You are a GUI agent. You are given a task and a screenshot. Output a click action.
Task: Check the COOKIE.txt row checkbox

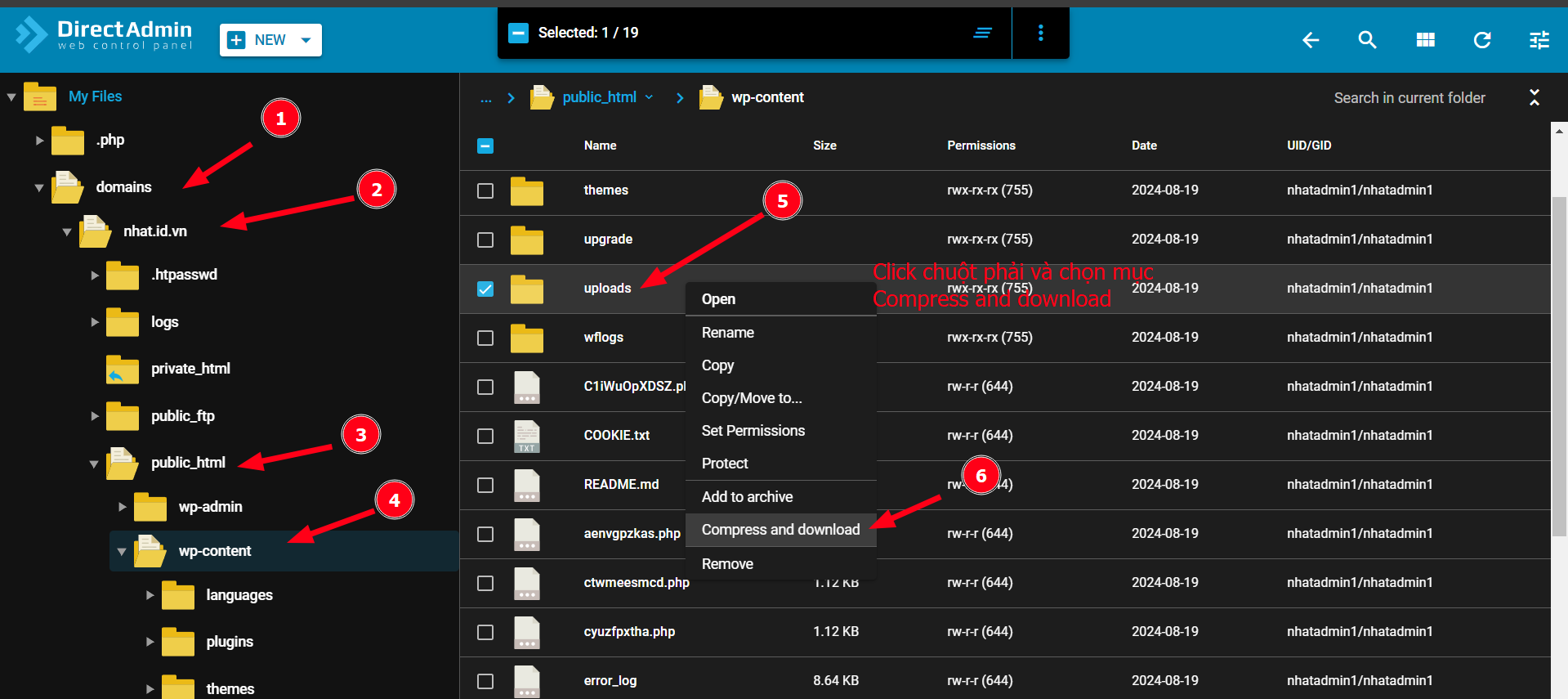point(485,436)
